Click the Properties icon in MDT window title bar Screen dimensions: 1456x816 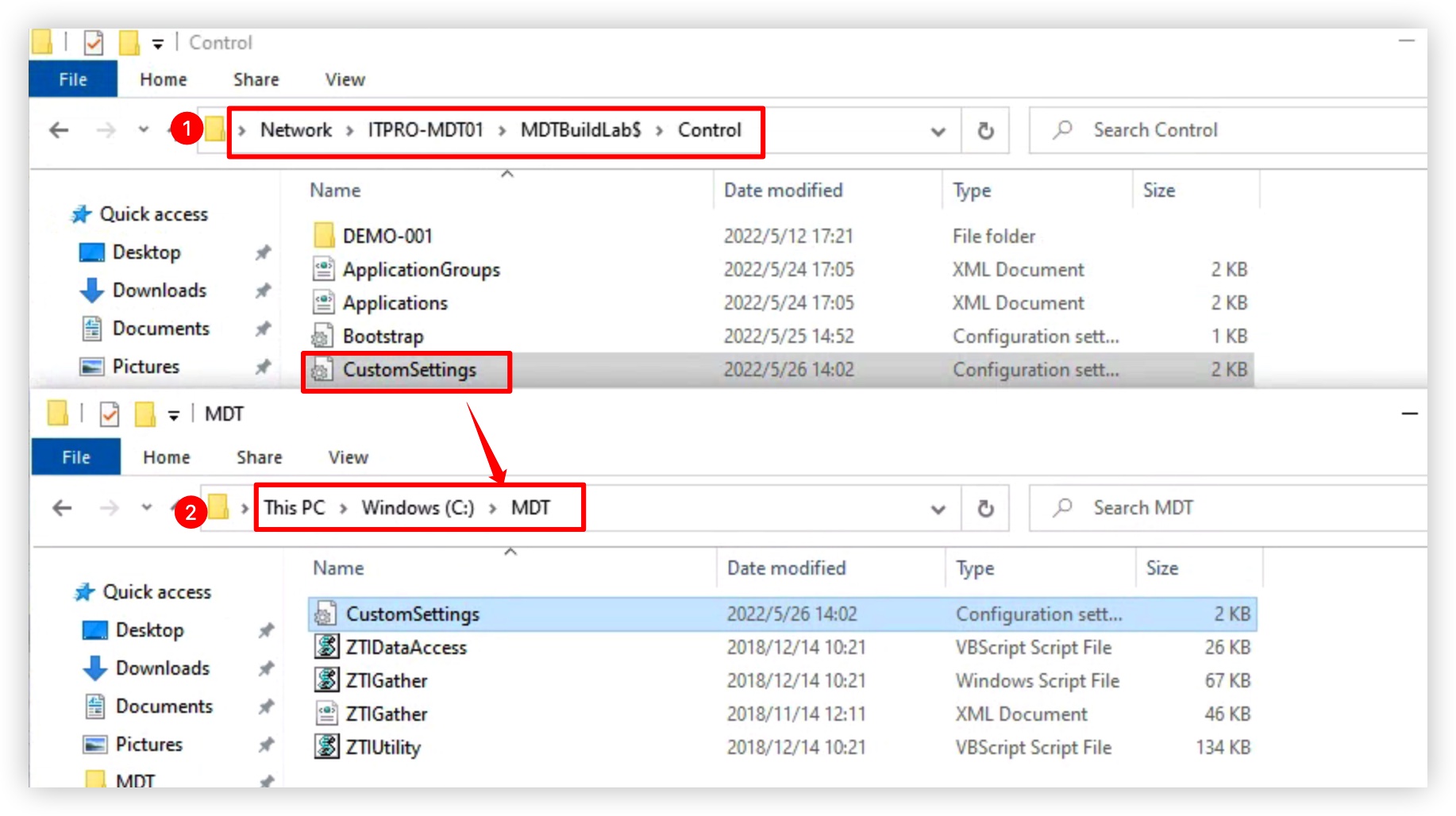pos(110,414)
